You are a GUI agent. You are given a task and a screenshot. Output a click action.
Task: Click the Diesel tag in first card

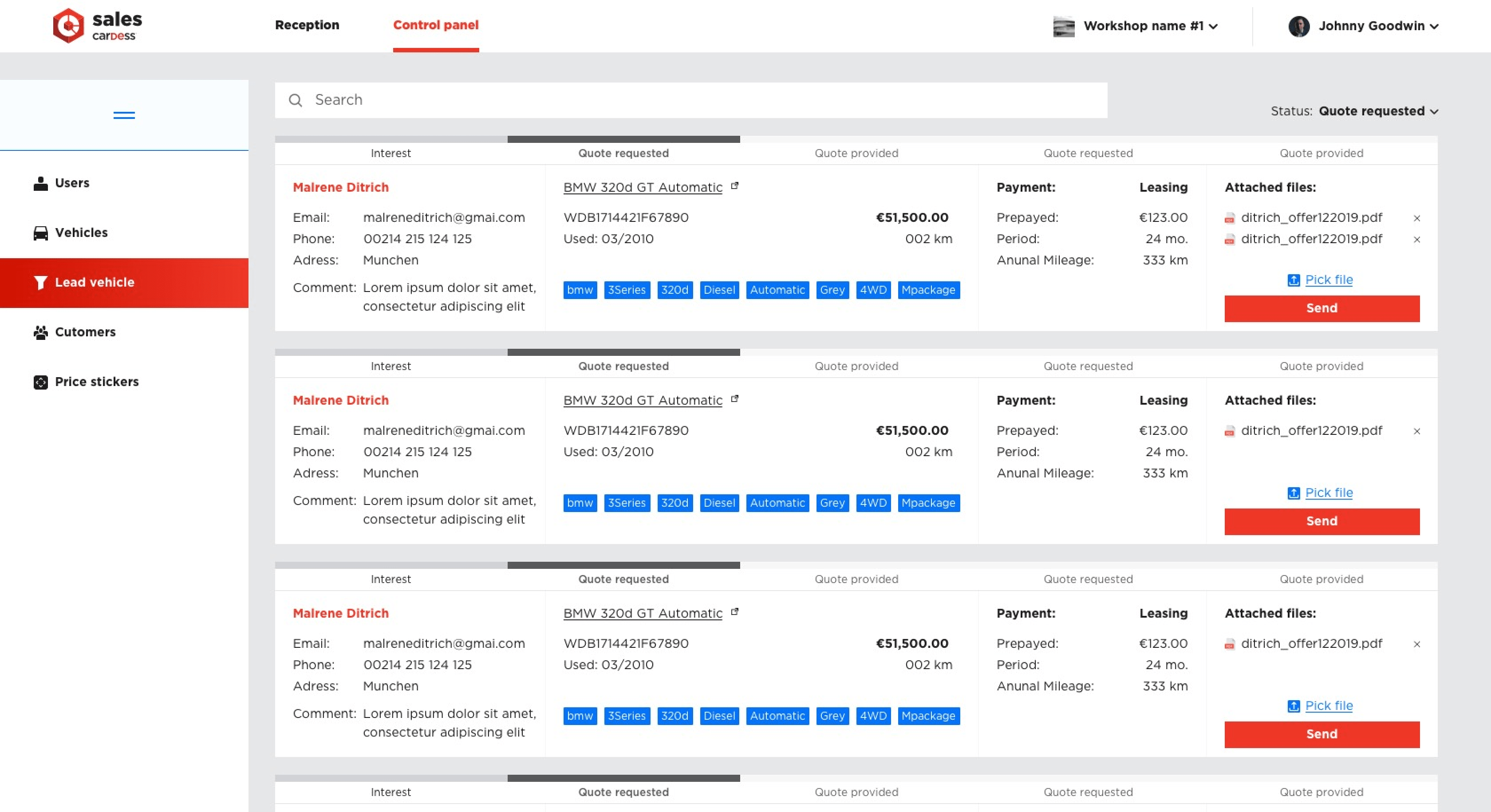[719, 290]
